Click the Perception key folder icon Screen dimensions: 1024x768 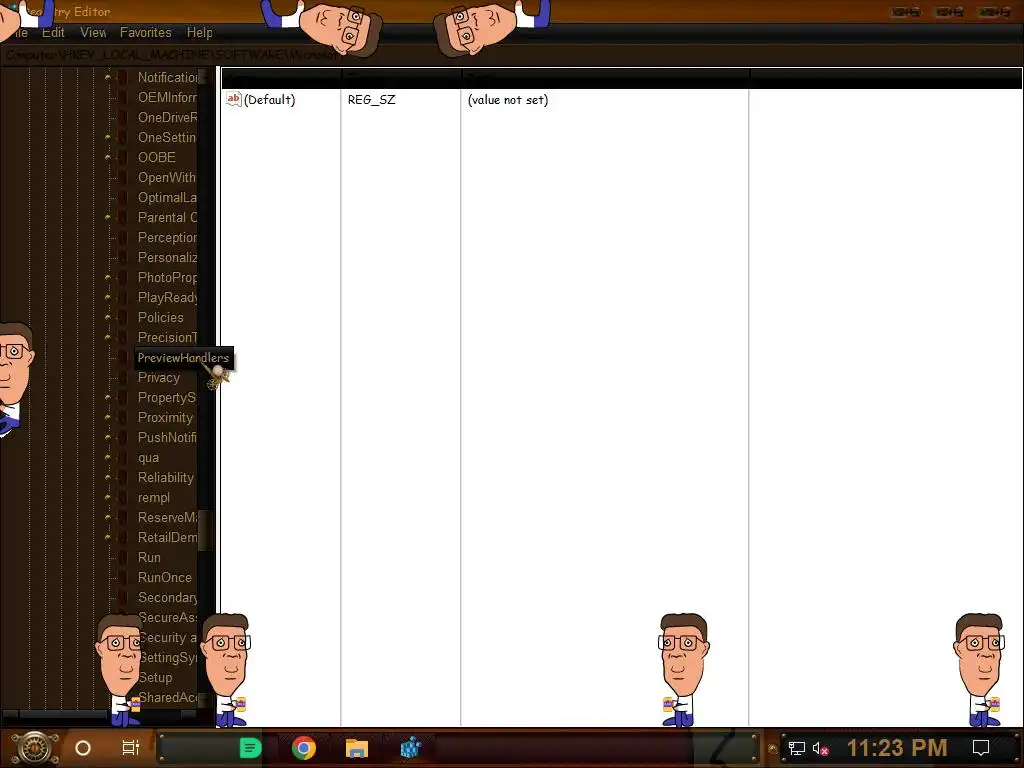(x=123, y=238)
